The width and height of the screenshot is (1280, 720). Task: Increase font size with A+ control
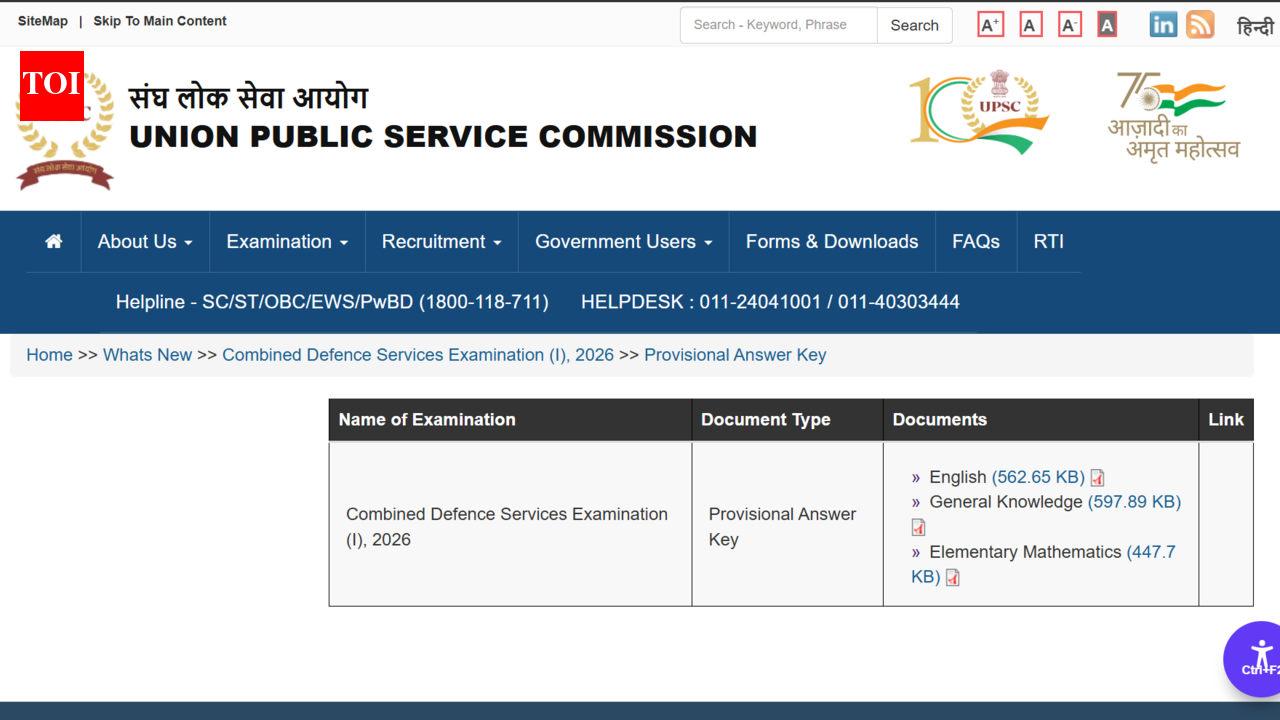pos(990,24)
